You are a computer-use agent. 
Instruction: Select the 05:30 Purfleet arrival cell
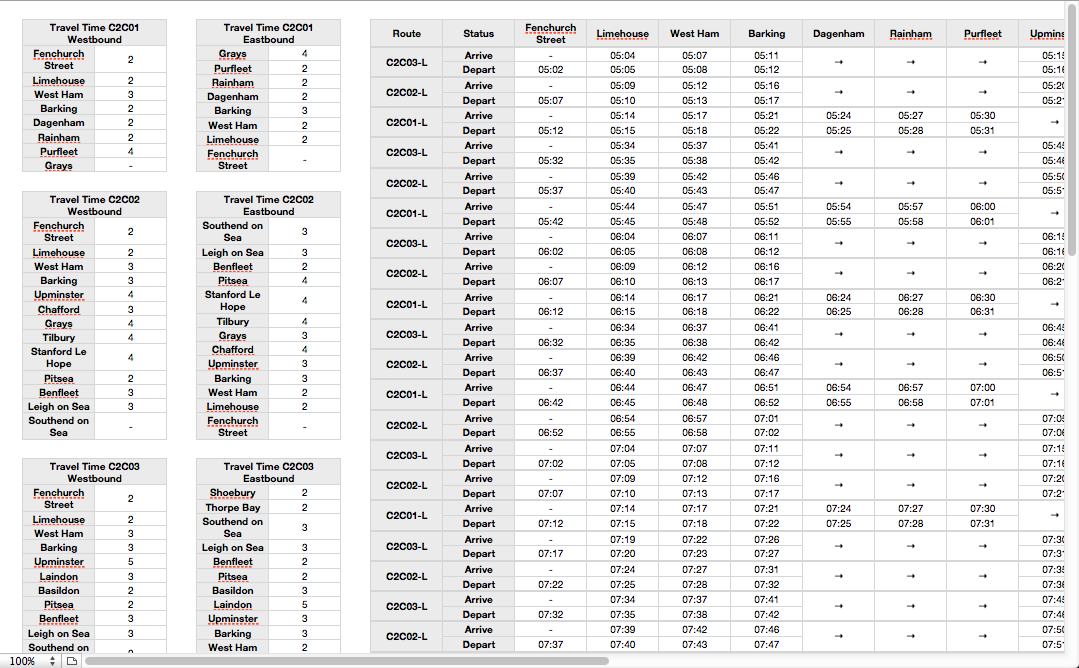982,116
